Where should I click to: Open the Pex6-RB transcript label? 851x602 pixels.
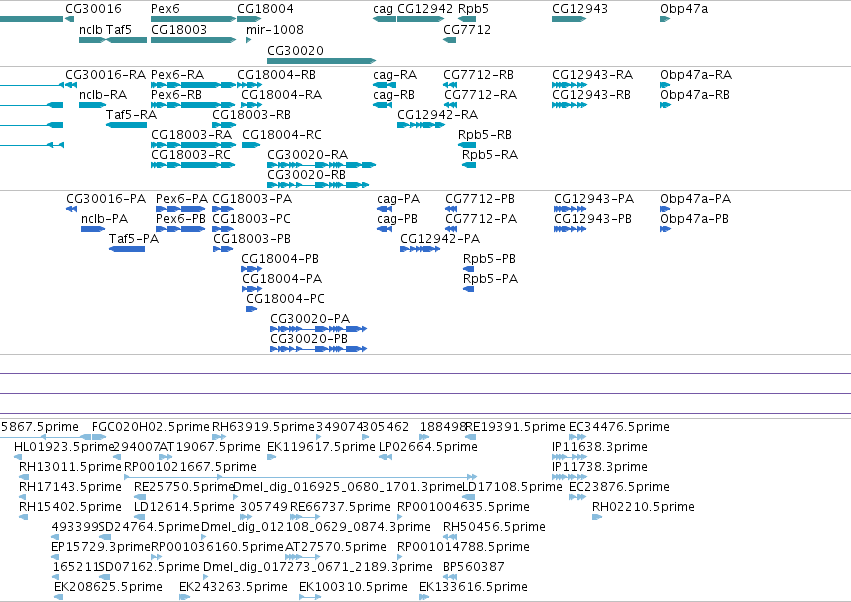coord(176,94)
